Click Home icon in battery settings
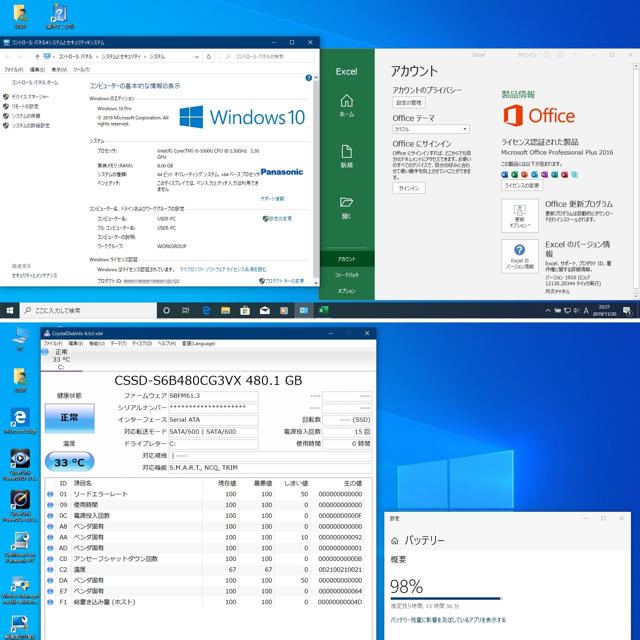Viewport: 640px width, 640px height. click(395, 541)
